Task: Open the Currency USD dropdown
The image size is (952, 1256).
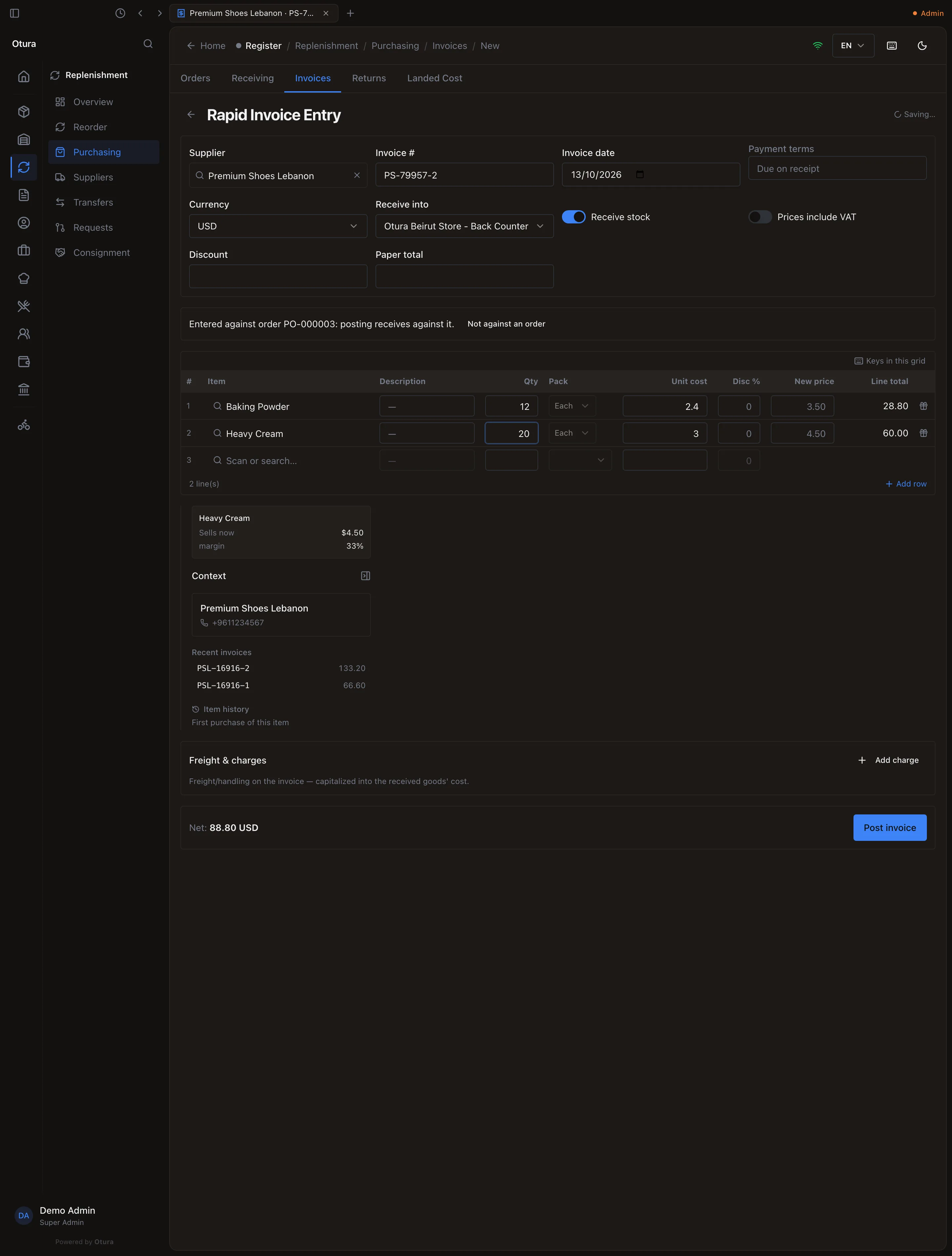Action: pyautogui.click(x=278, y=226)
